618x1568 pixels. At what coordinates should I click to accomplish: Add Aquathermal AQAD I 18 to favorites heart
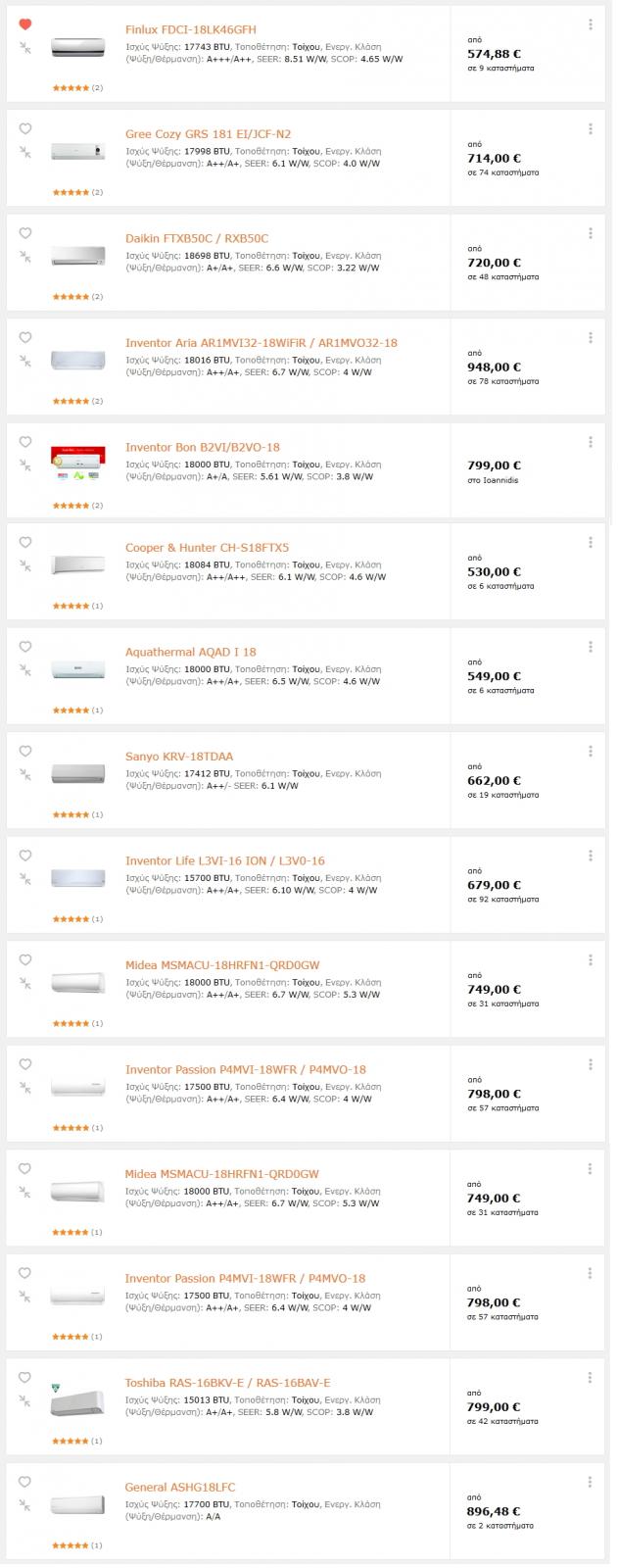click(x=25, y=647)
